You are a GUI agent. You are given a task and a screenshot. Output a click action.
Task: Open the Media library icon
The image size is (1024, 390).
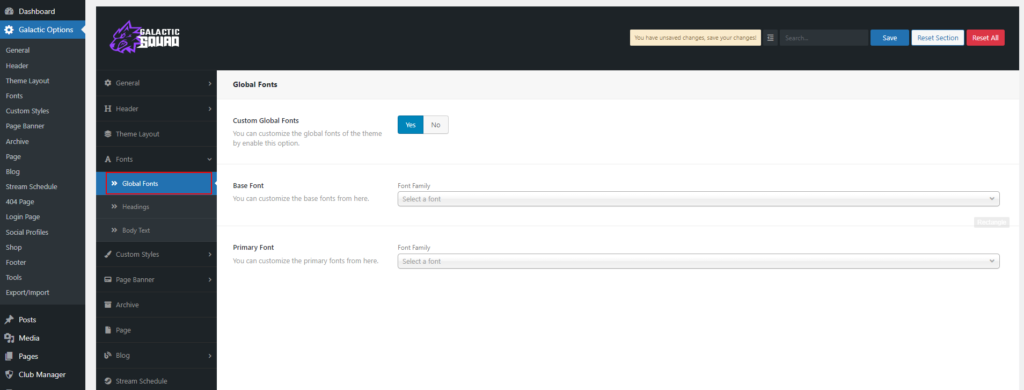tap(9, 338)
